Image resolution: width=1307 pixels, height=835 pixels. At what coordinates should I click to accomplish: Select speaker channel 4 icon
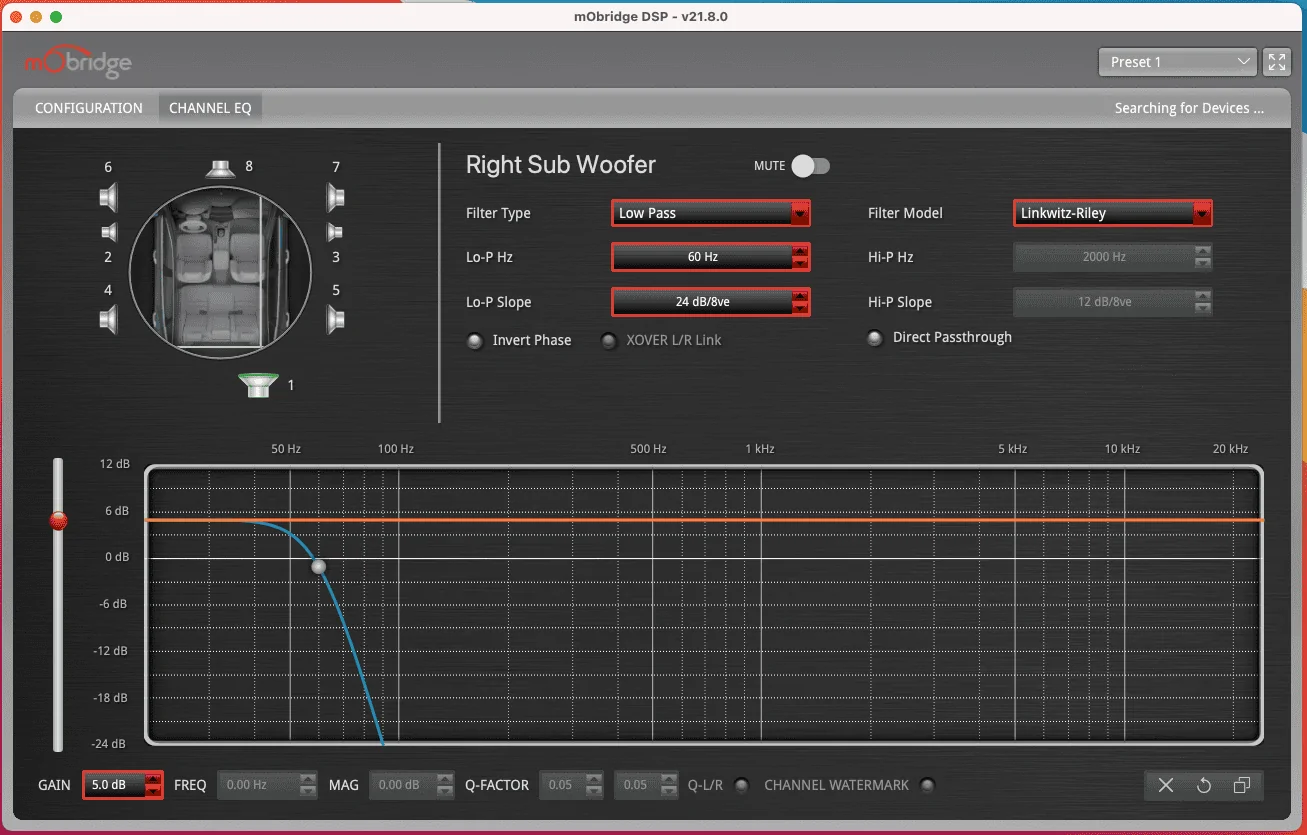coord(109,320)
